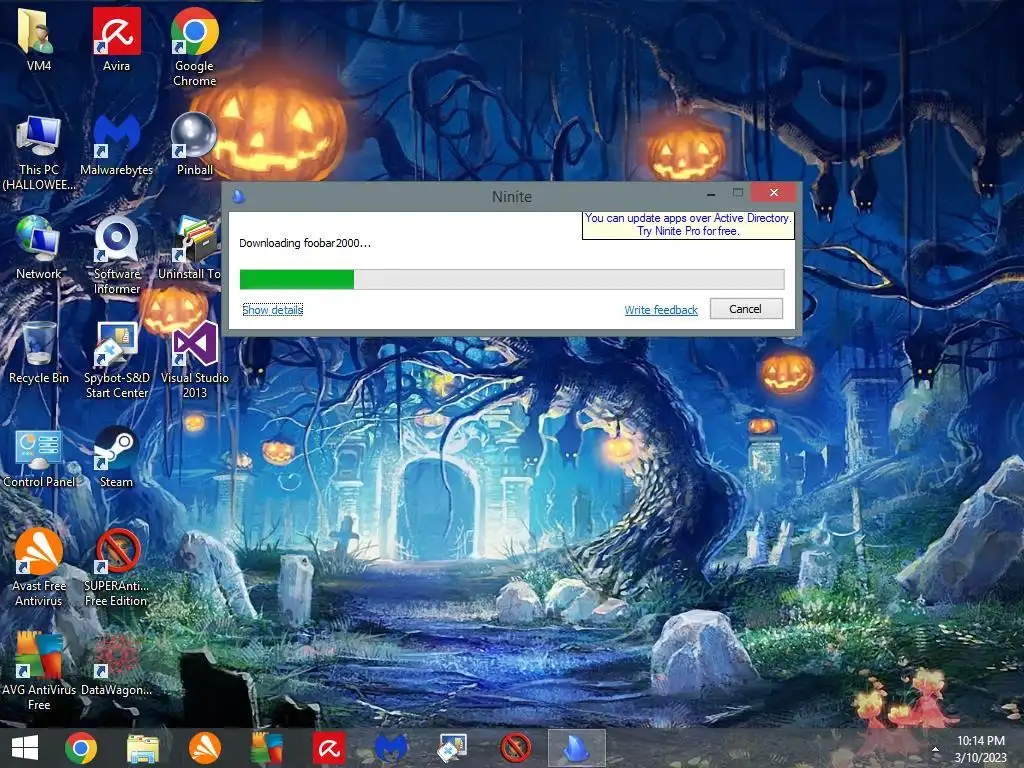The width and height of the screenshot is (1024, 768).
Task: Open Spybot from the taskbar
Action: 453,748
